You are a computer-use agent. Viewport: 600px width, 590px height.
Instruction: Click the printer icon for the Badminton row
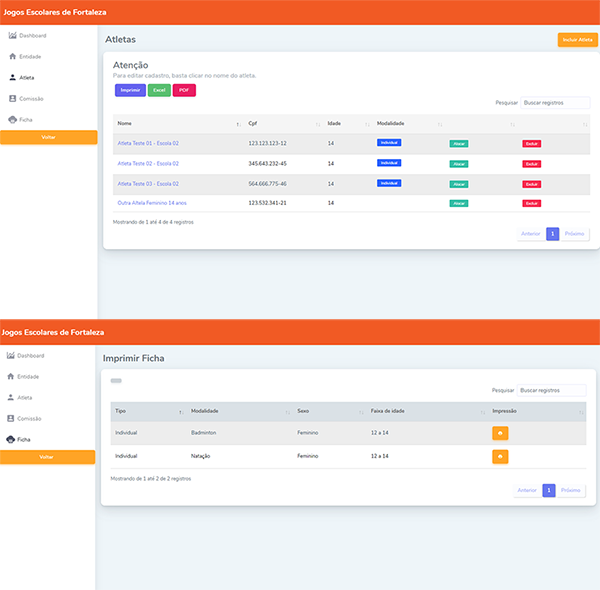(x=500, y=433)
